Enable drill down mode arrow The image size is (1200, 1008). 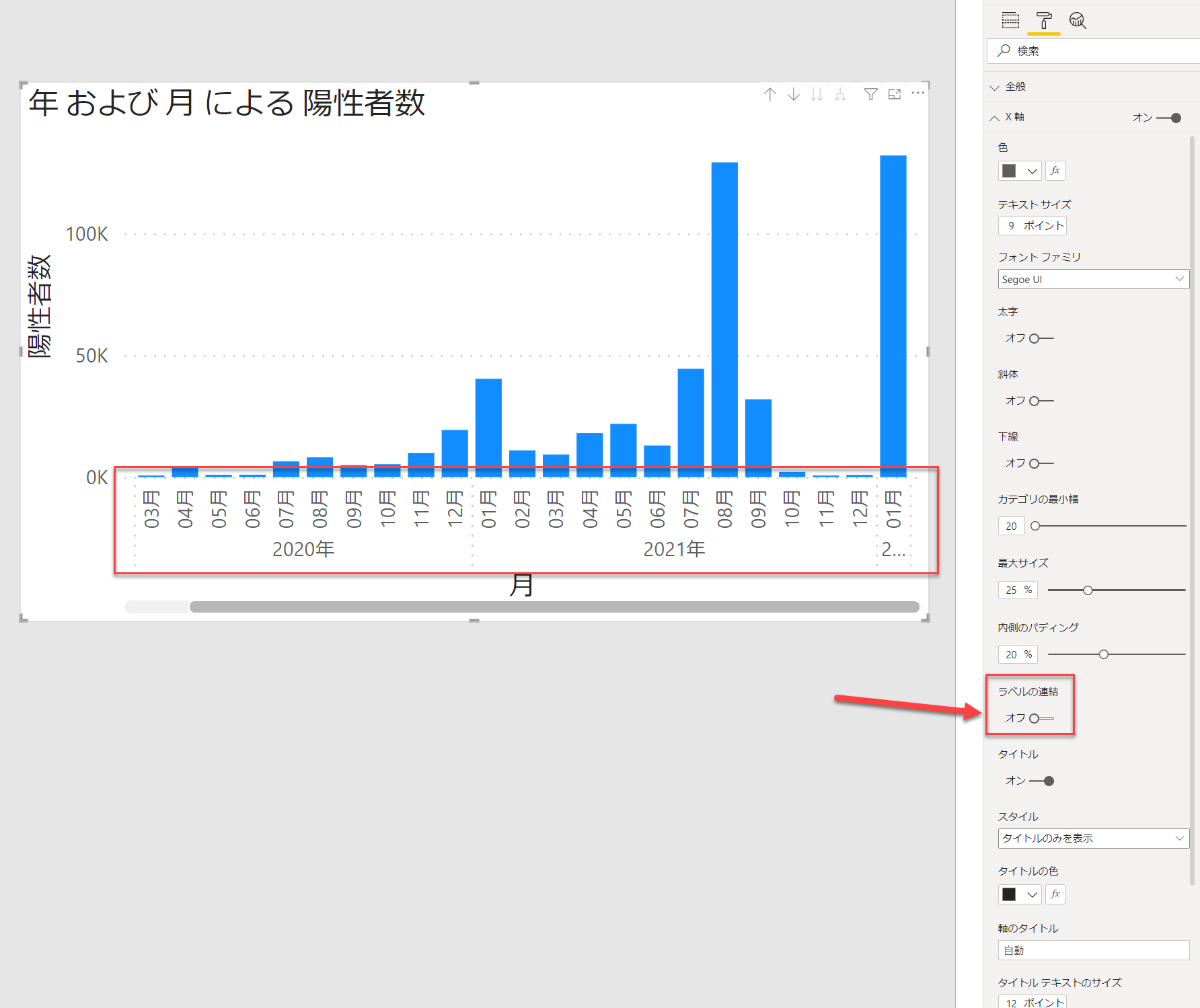pos(794,94)
